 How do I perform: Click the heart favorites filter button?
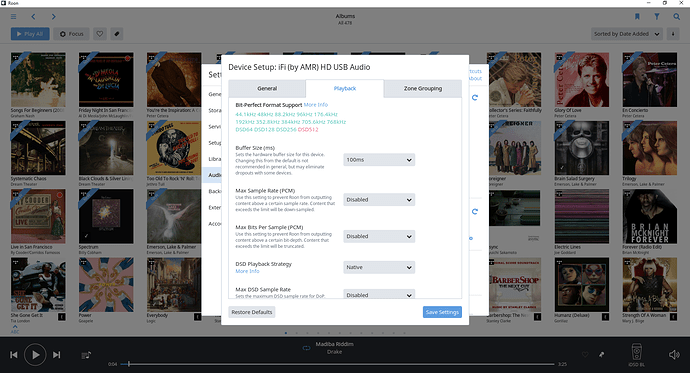pyautogui.click(x=100, y=34)
